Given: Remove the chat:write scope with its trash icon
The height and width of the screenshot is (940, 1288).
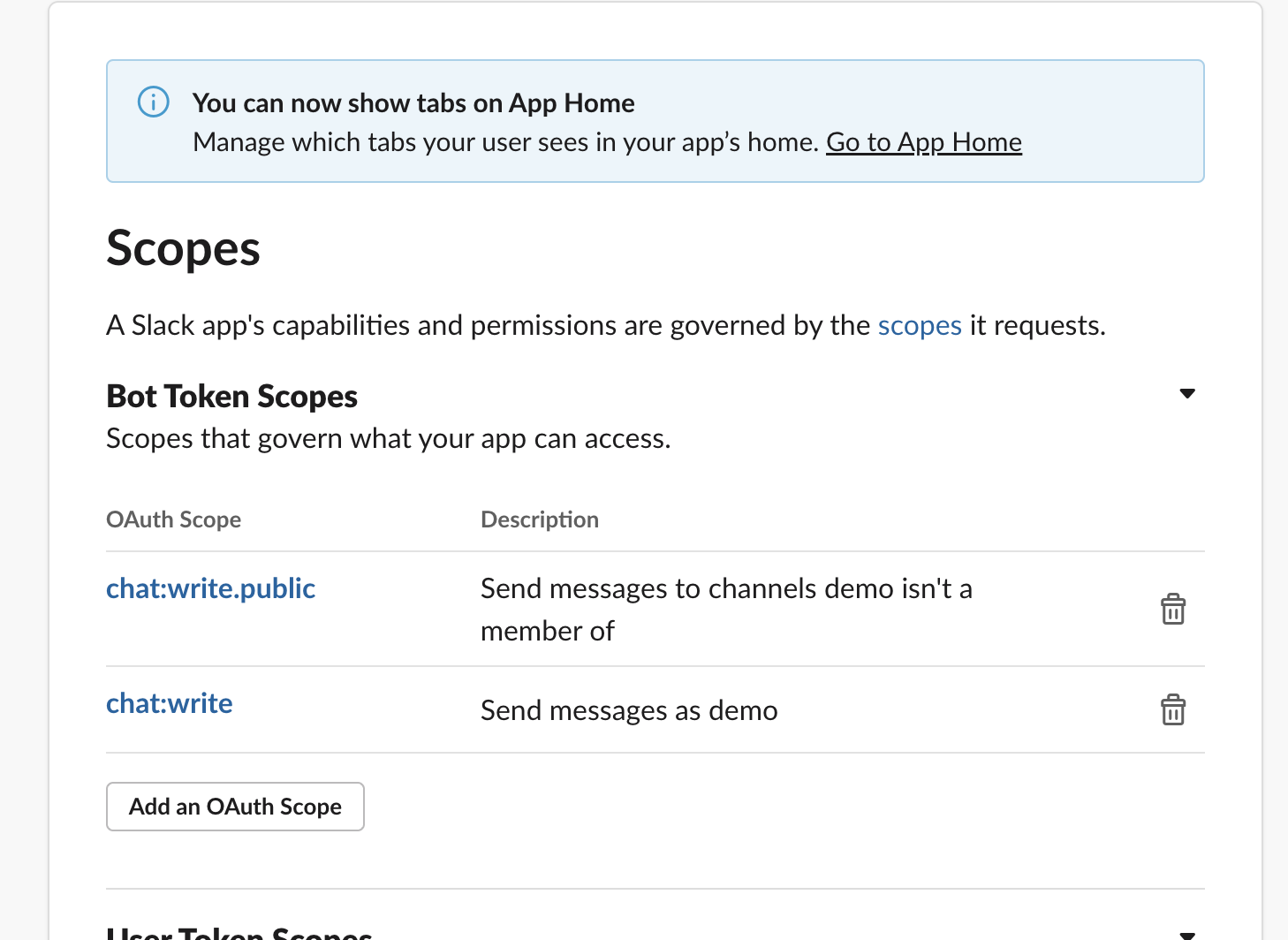Looking at the screenshot, I should tap(1172, 710).
